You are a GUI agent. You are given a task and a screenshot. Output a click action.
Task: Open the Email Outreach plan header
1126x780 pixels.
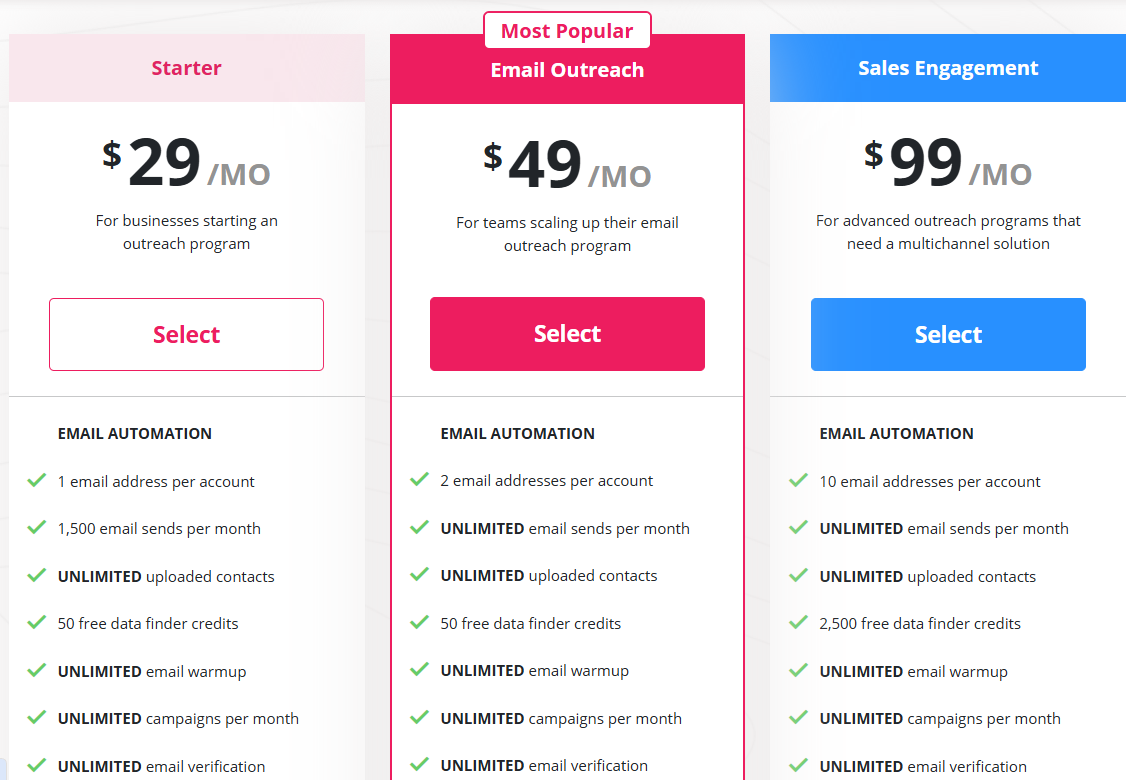[x=567, y=70]
